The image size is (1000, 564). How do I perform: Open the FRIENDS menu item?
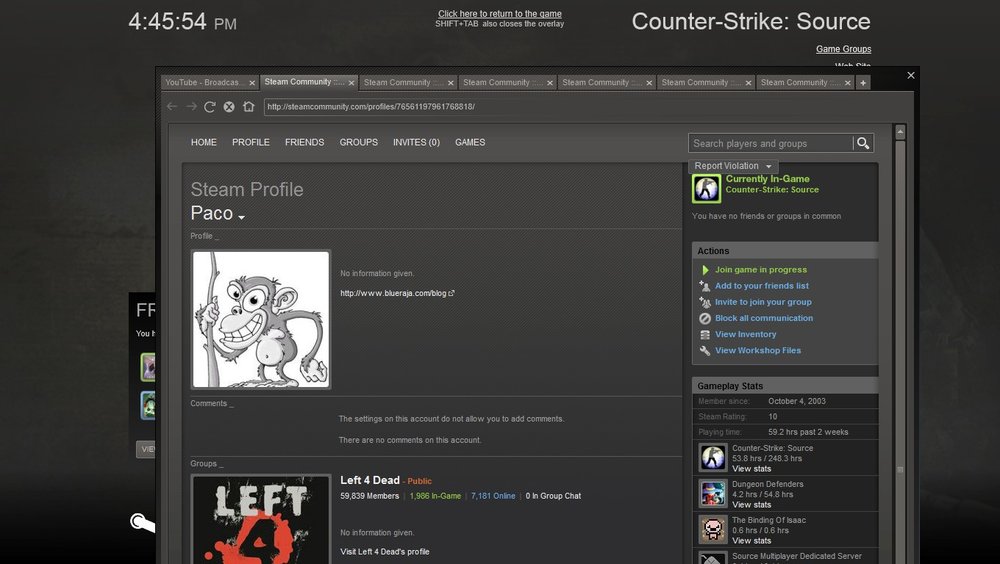coord(304,142)
